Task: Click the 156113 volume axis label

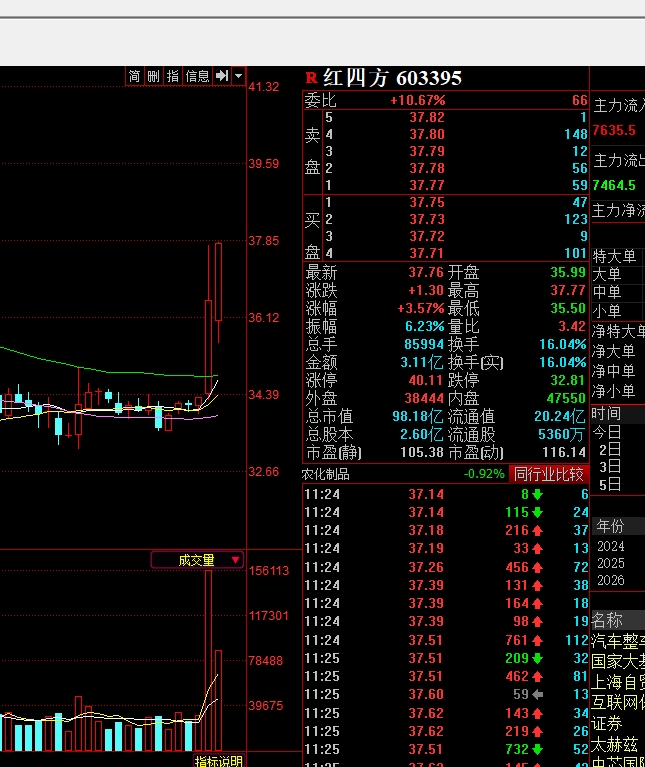Action: click(269, 571)
